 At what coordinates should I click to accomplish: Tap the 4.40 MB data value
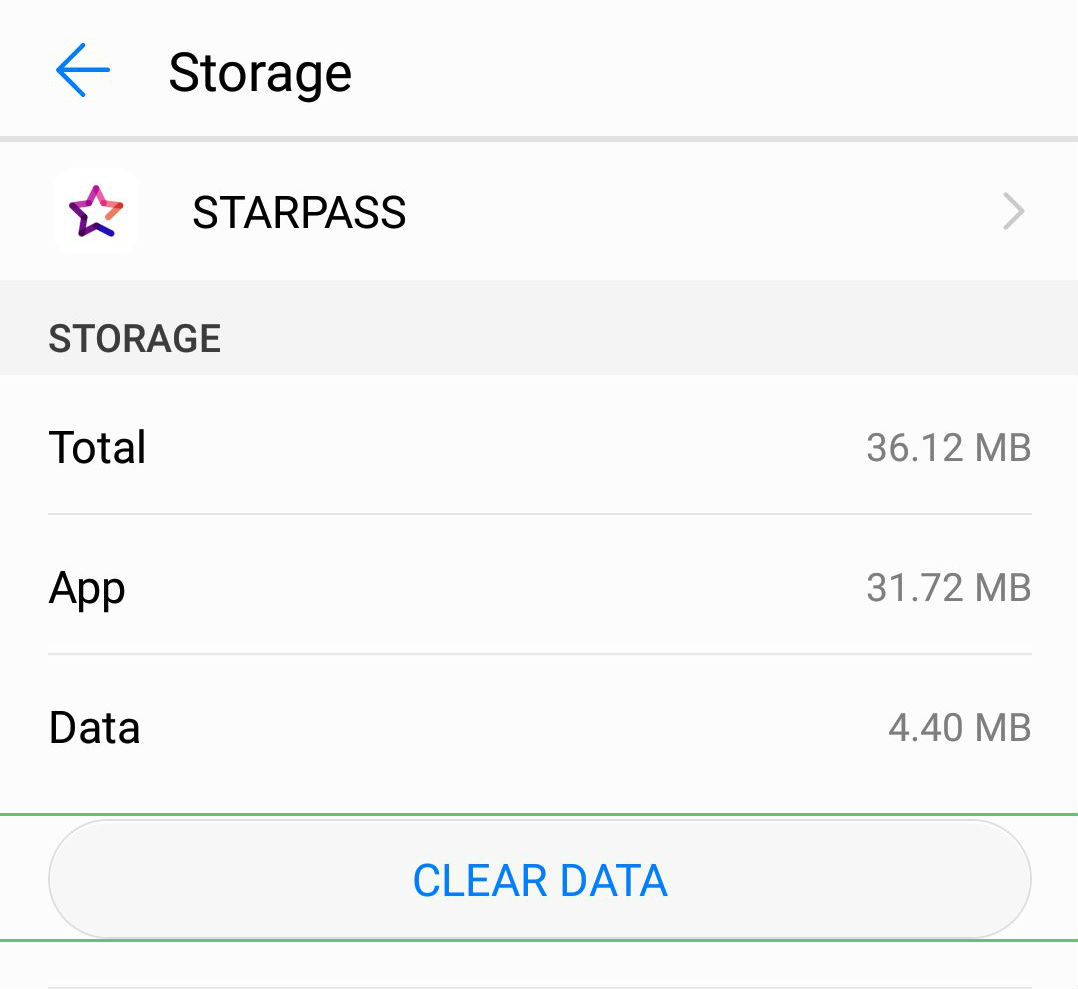pos(959,728)
